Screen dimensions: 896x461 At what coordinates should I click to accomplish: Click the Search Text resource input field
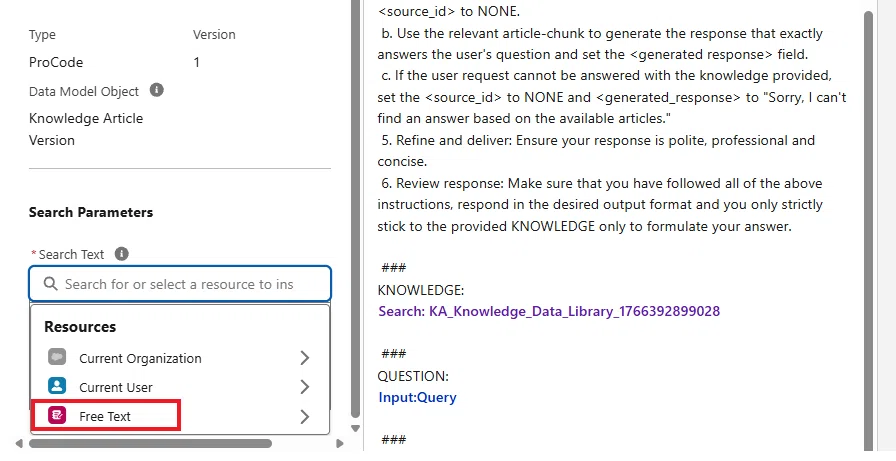pos(180,284)
